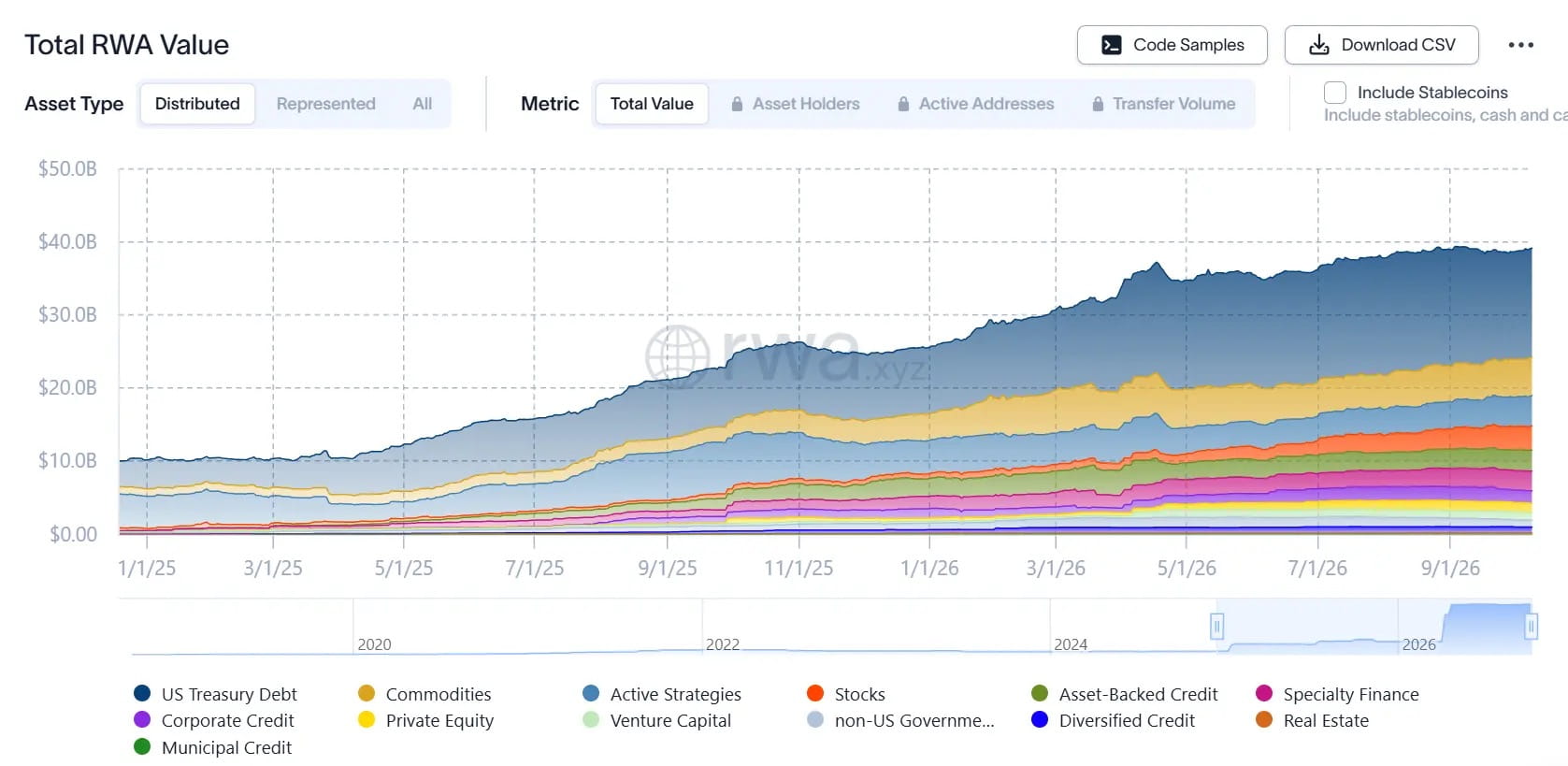Click the 2022 marker on the timeline navigator
Image resolution: width=1568 pixels, height=766 pixels.
click(722, 644)
